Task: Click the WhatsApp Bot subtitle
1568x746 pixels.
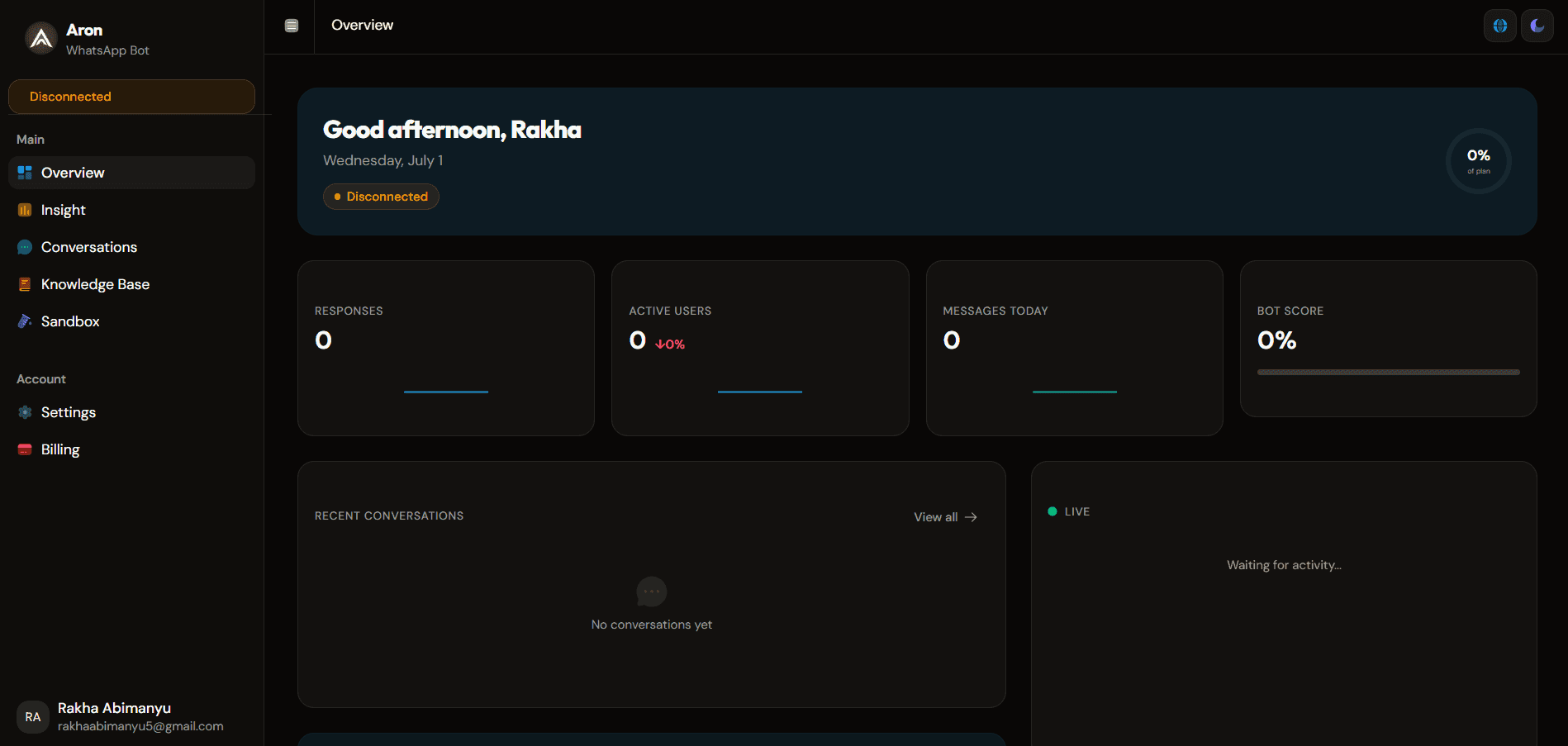Action: pos(107,50)
